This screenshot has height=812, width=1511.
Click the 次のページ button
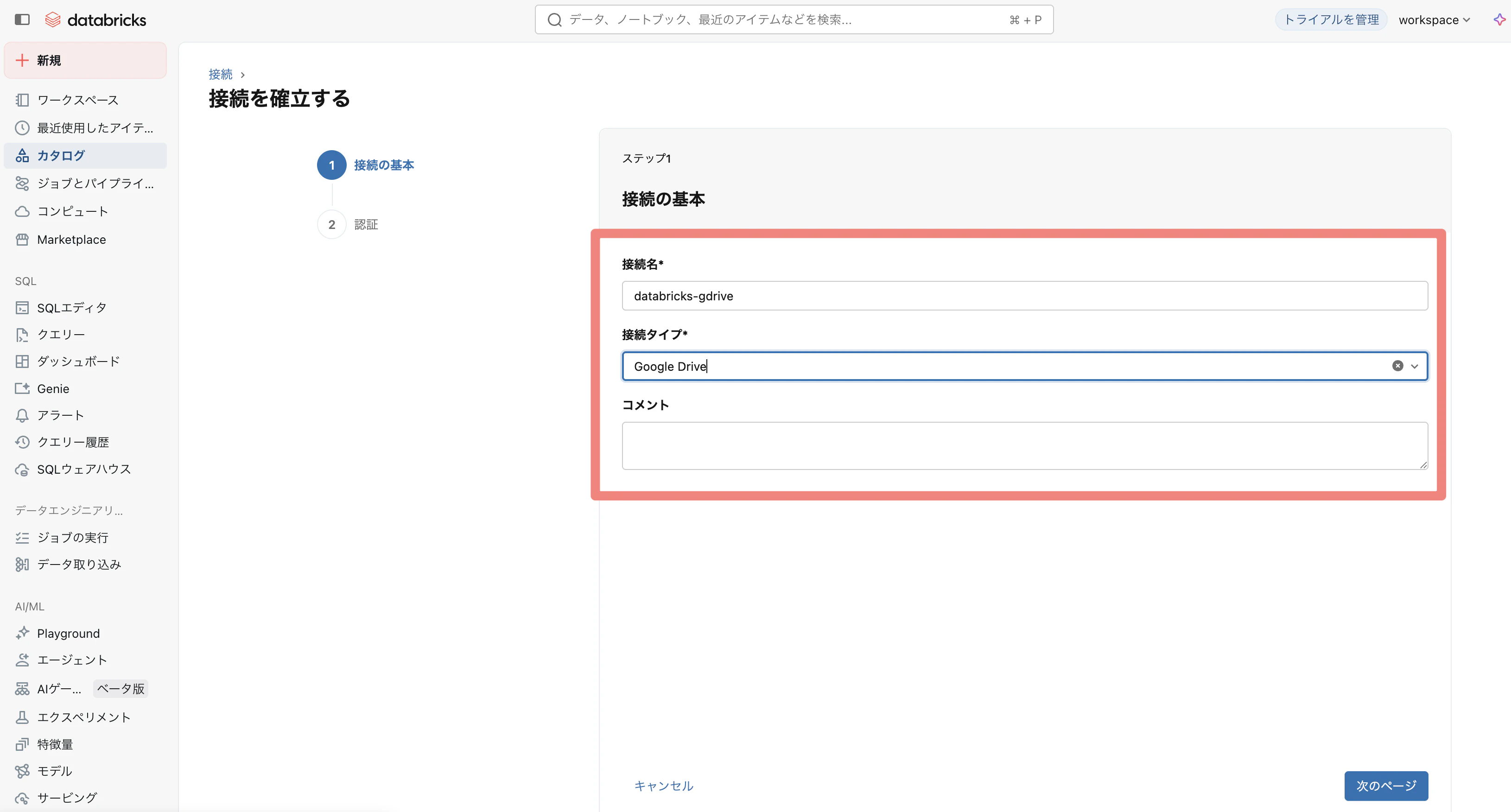coord(1385,786)
